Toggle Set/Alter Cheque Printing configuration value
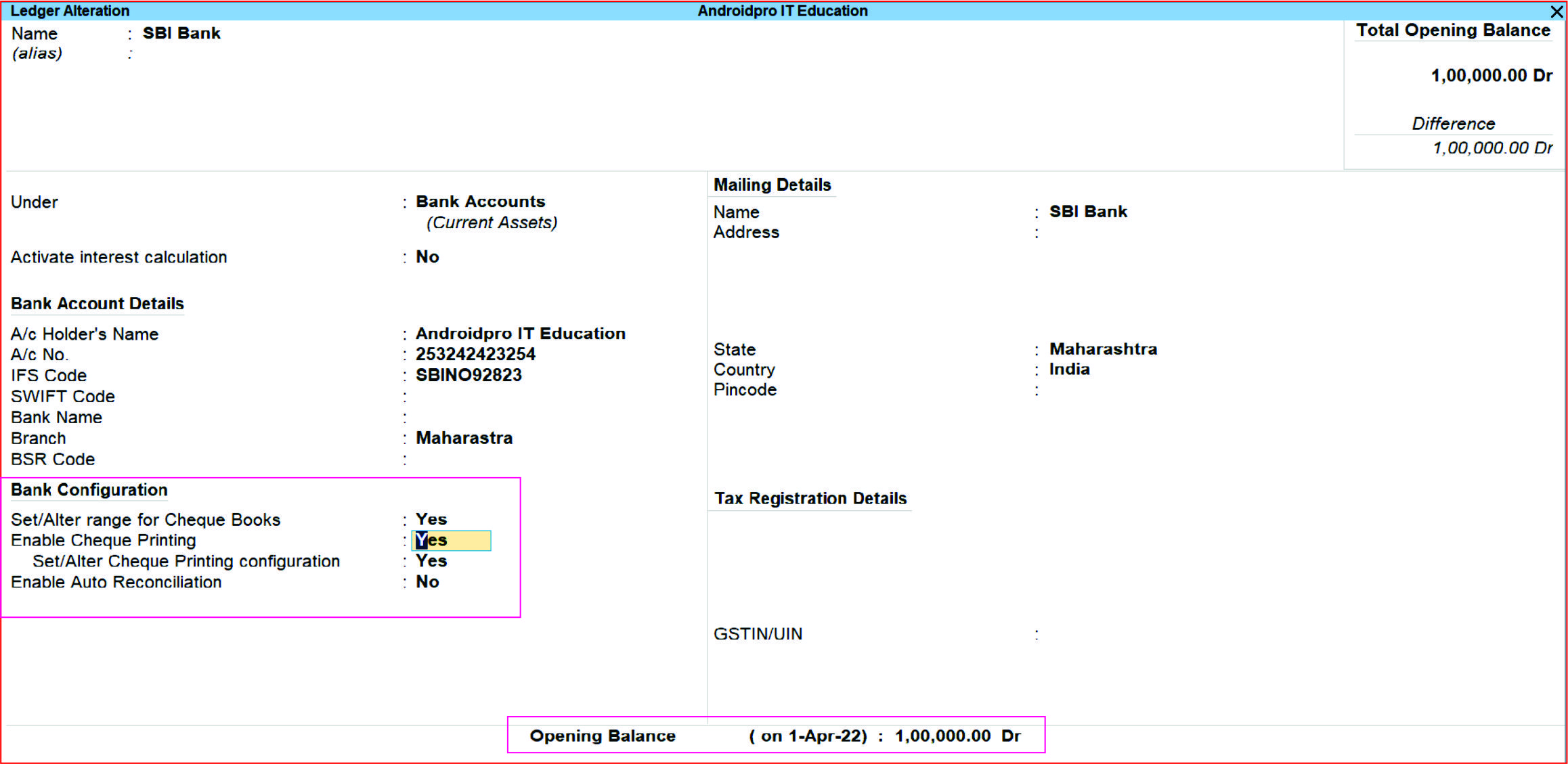This screenshot has width=1568, height=764. (431, 561)
